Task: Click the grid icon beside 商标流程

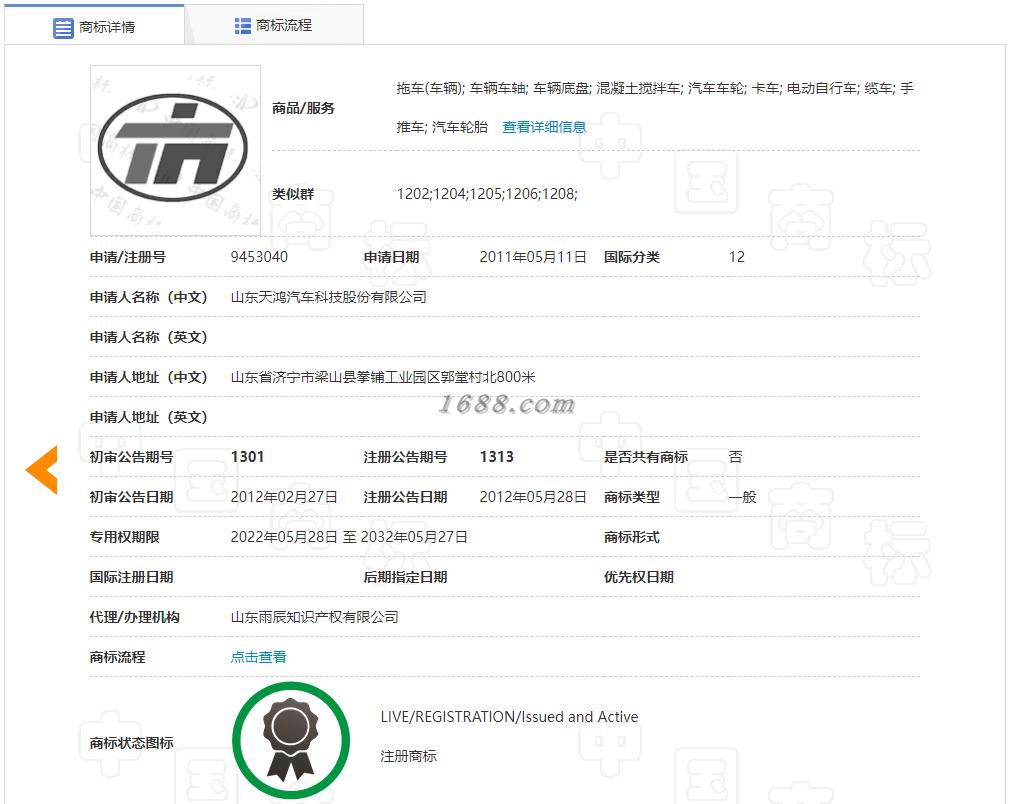Action: pos(242,26)
